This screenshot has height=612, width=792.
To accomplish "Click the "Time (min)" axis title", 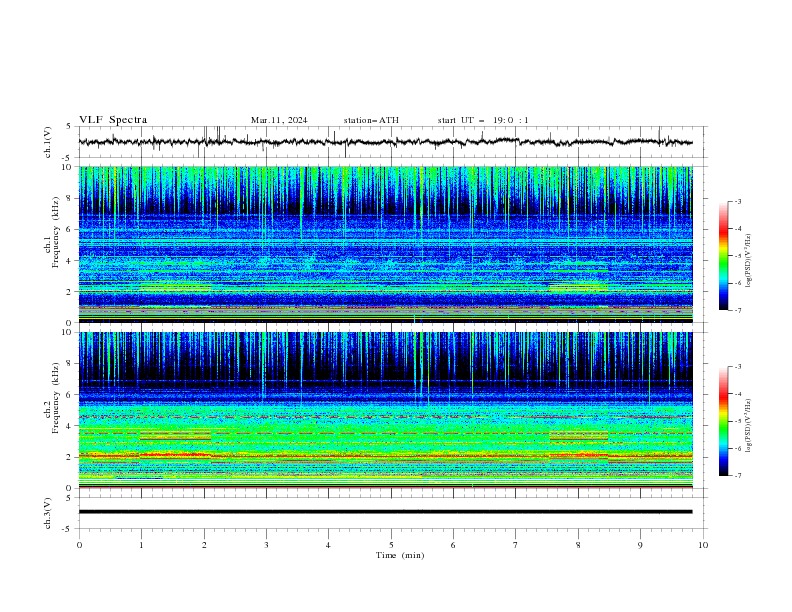I will tap(400, 555).
